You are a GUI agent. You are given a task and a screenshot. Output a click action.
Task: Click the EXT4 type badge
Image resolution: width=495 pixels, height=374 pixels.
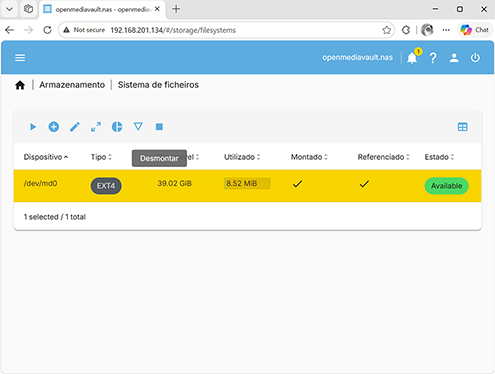point(106,186)
